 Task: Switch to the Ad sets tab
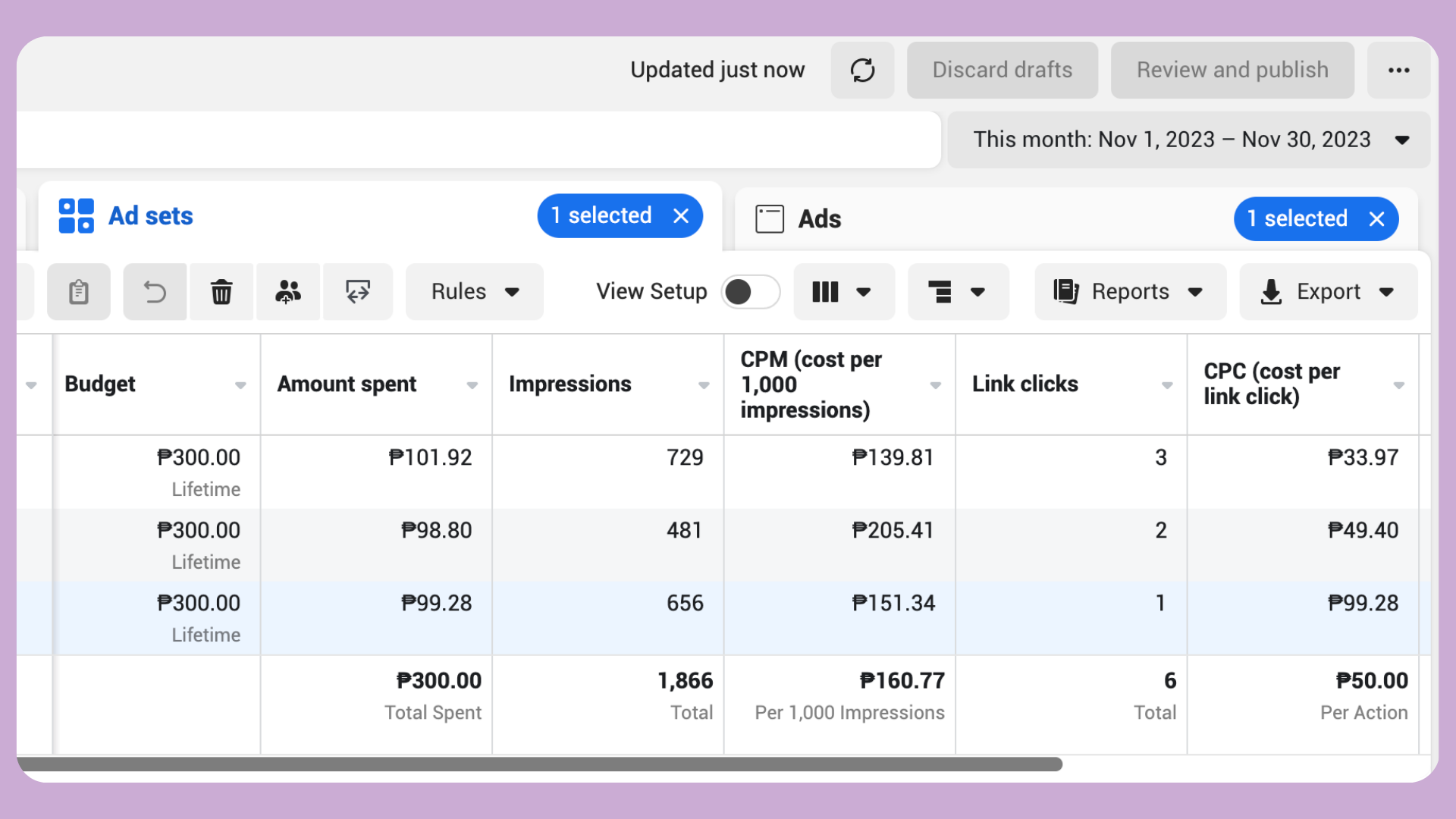[151, 216]
